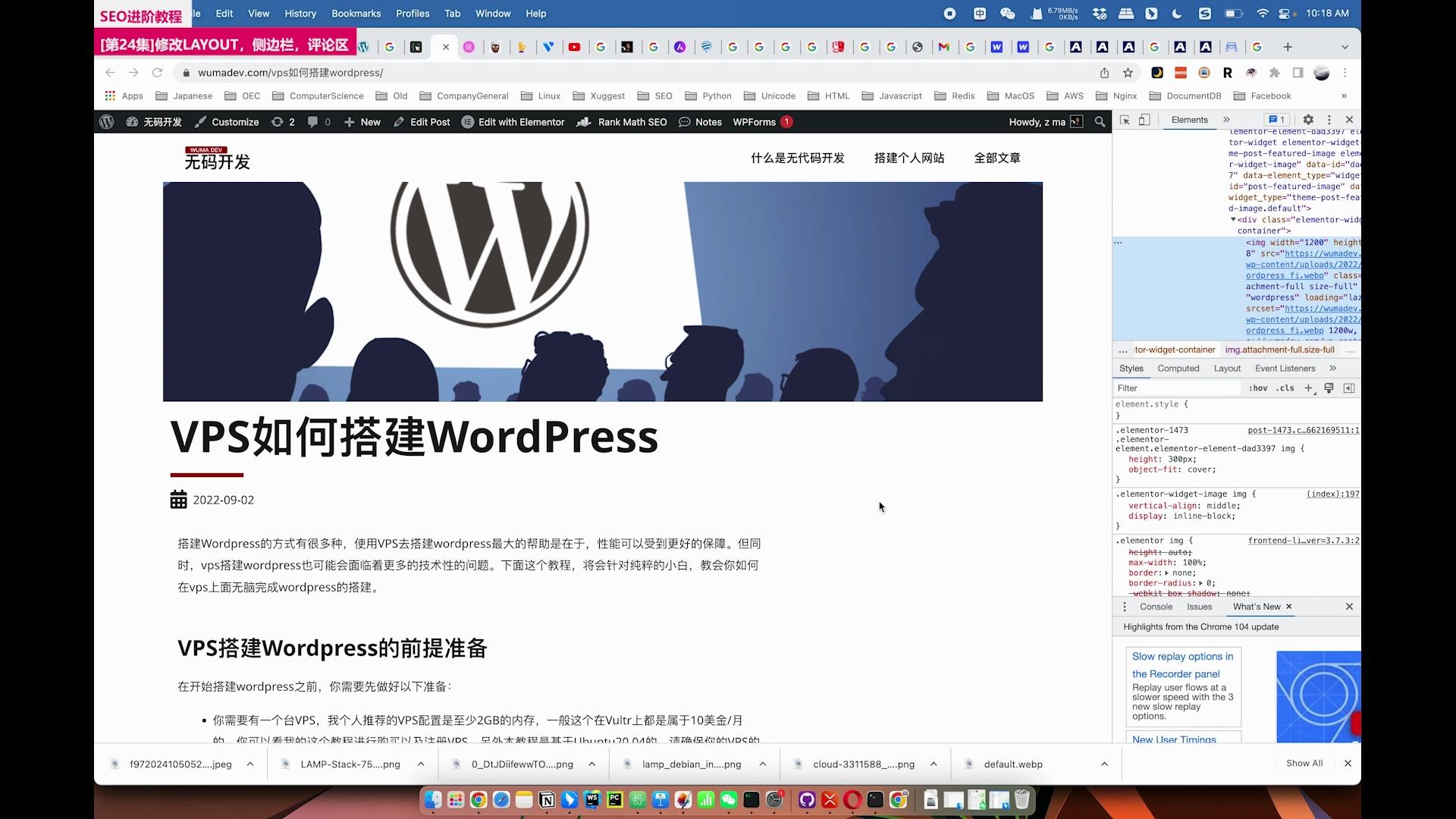Switch to the Console drawer tab
1456x819 pixels.
click(x=1156, y=607)
